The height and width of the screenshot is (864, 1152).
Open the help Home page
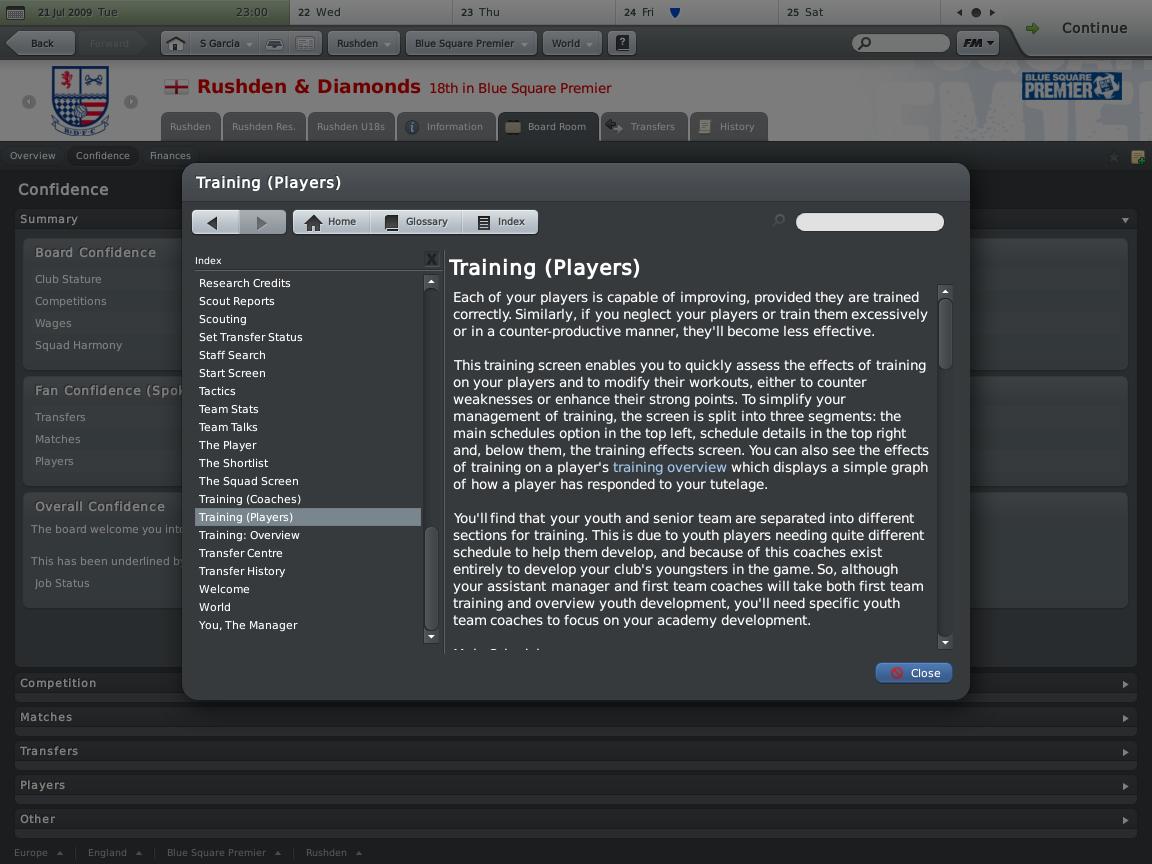[x=331, y=222]
